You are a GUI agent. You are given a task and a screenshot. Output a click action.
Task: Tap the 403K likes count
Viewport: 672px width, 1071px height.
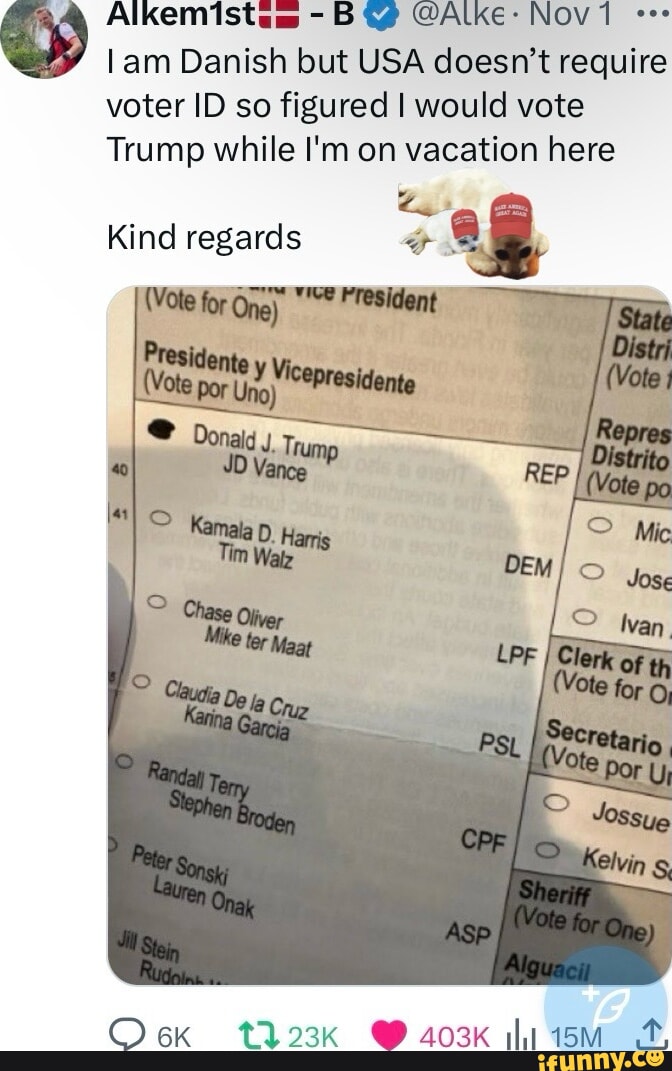click(454, 1038)
